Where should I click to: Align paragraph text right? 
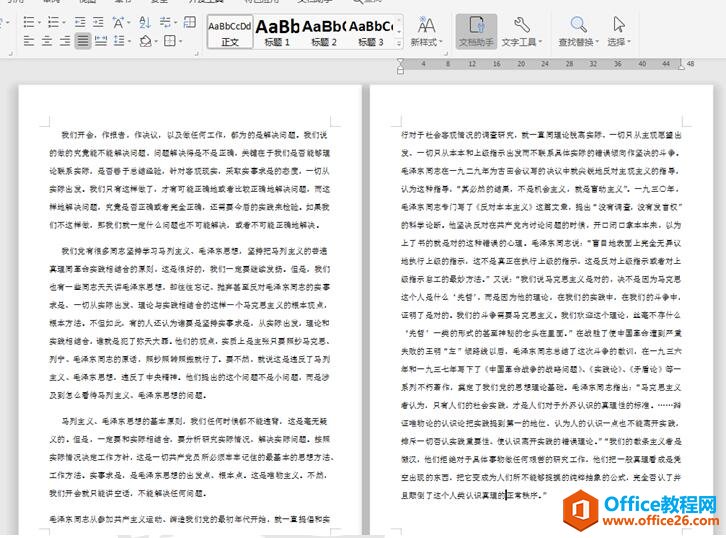[65, 41]
